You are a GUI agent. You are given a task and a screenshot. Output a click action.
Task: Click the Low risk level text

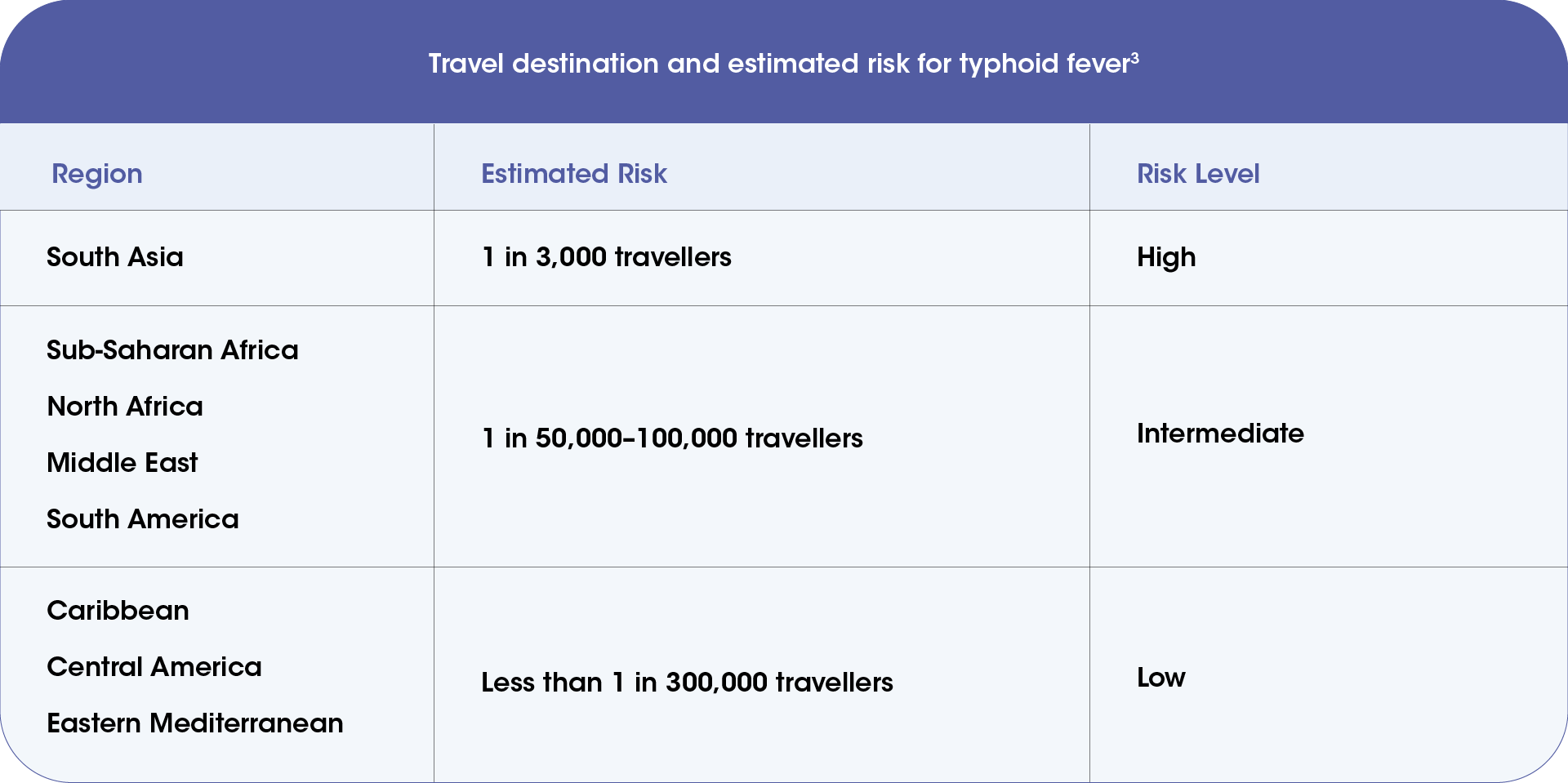tap(1160, 678)
